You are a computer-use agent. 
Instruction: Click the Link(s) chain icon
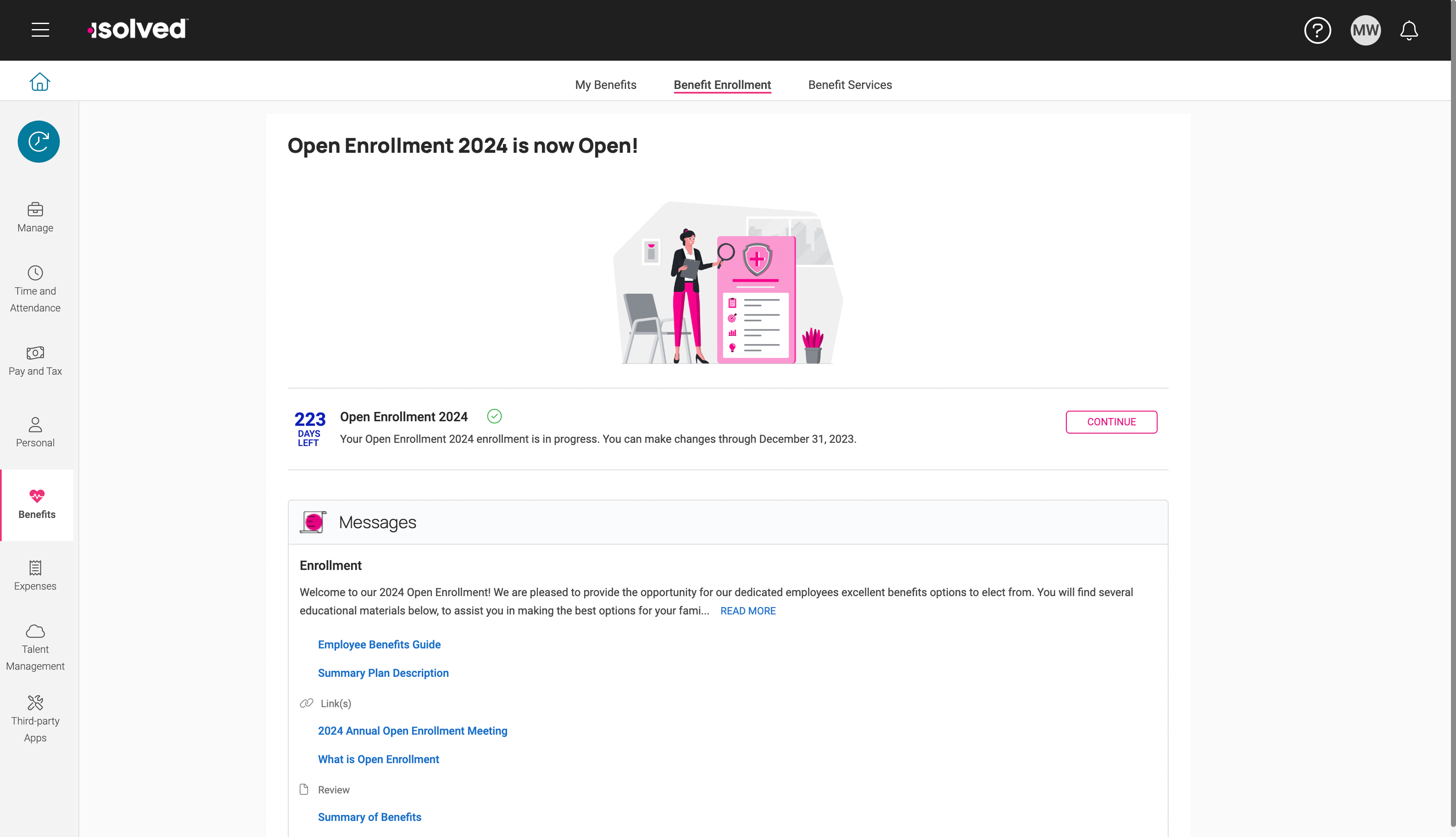(x=306, y=703)
